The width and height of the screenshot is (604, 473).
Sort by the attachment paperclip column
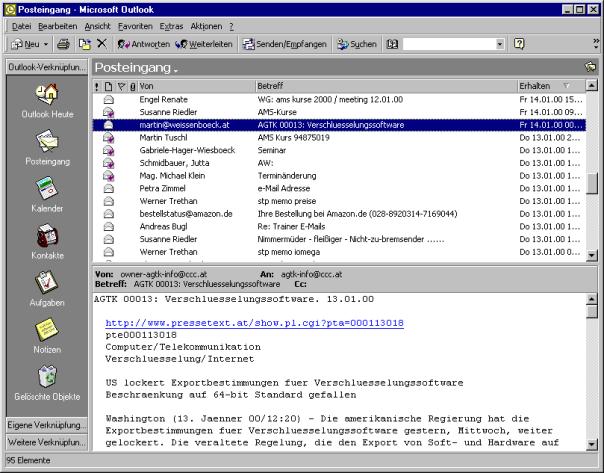(133, 86)
